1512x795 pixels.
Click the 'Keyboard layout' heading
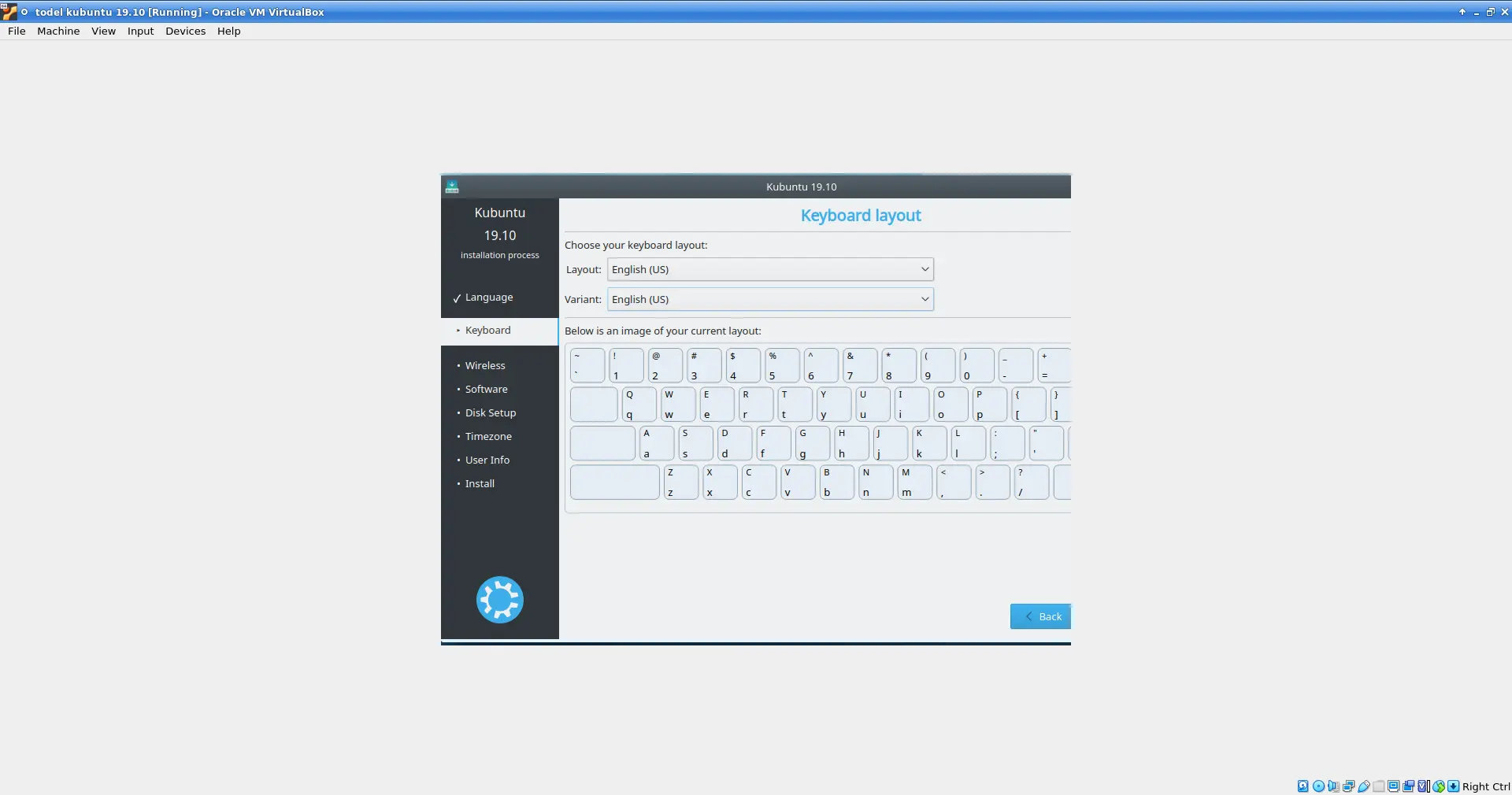861,216
